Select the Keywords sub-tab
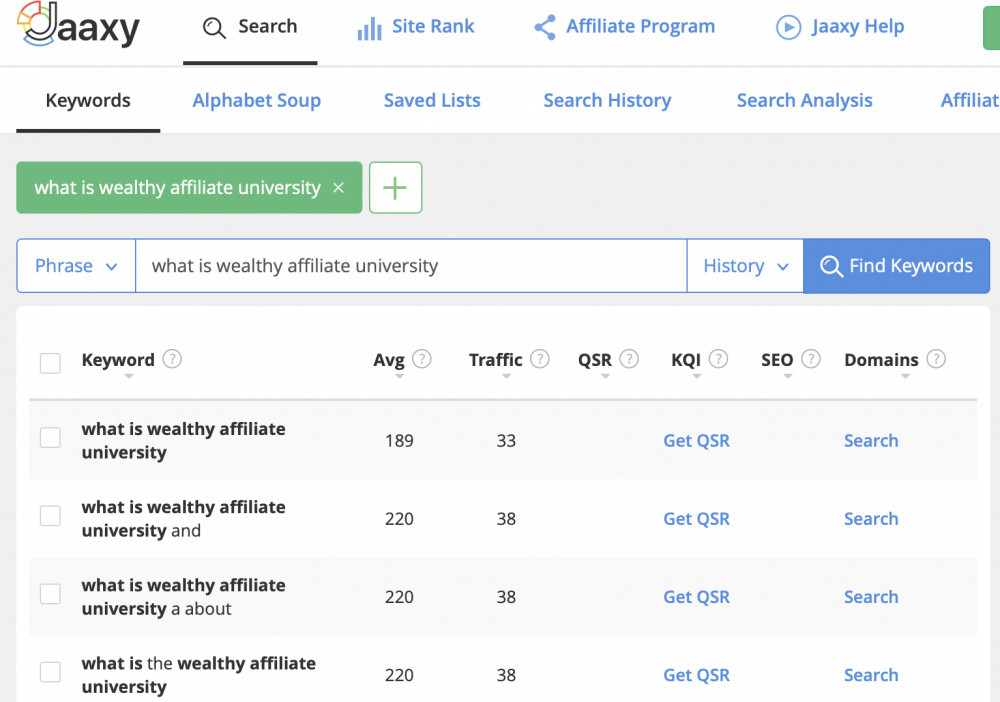This screenshot has width=1000, height=702. [88, 101]
